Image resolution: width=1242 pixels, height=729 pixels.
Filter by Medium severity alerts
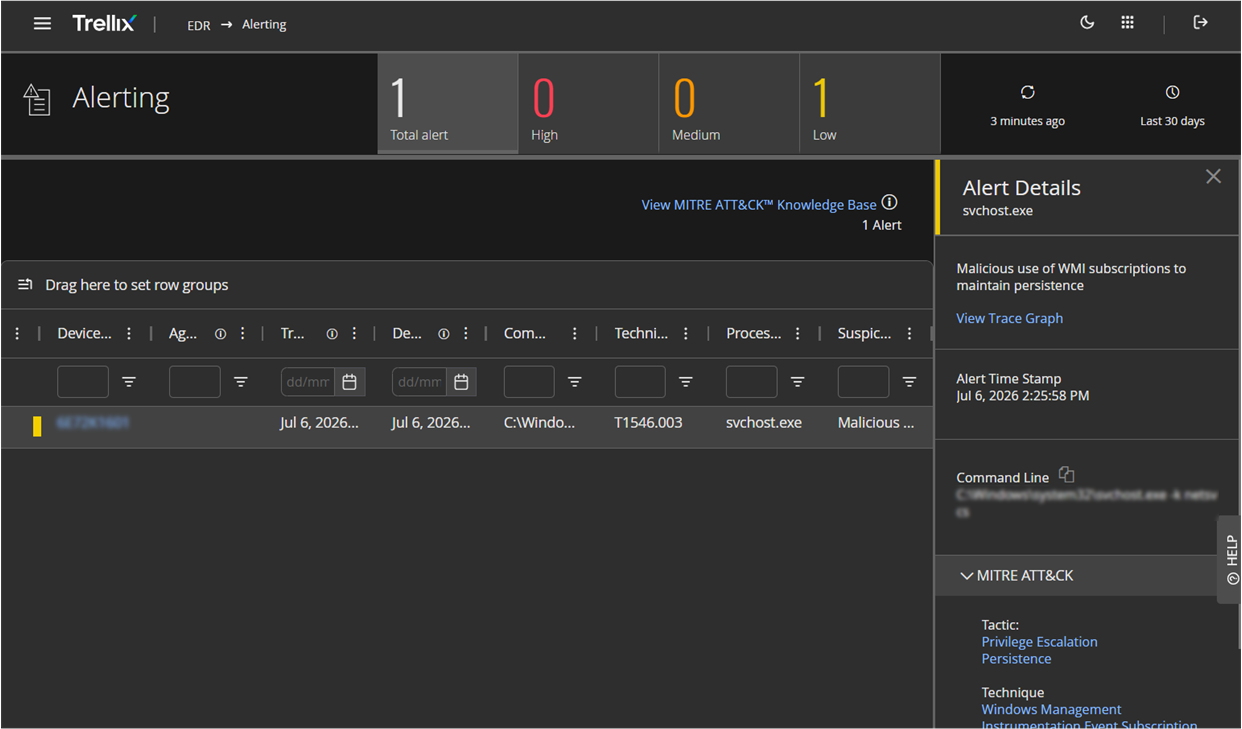(x=729, y=104)
